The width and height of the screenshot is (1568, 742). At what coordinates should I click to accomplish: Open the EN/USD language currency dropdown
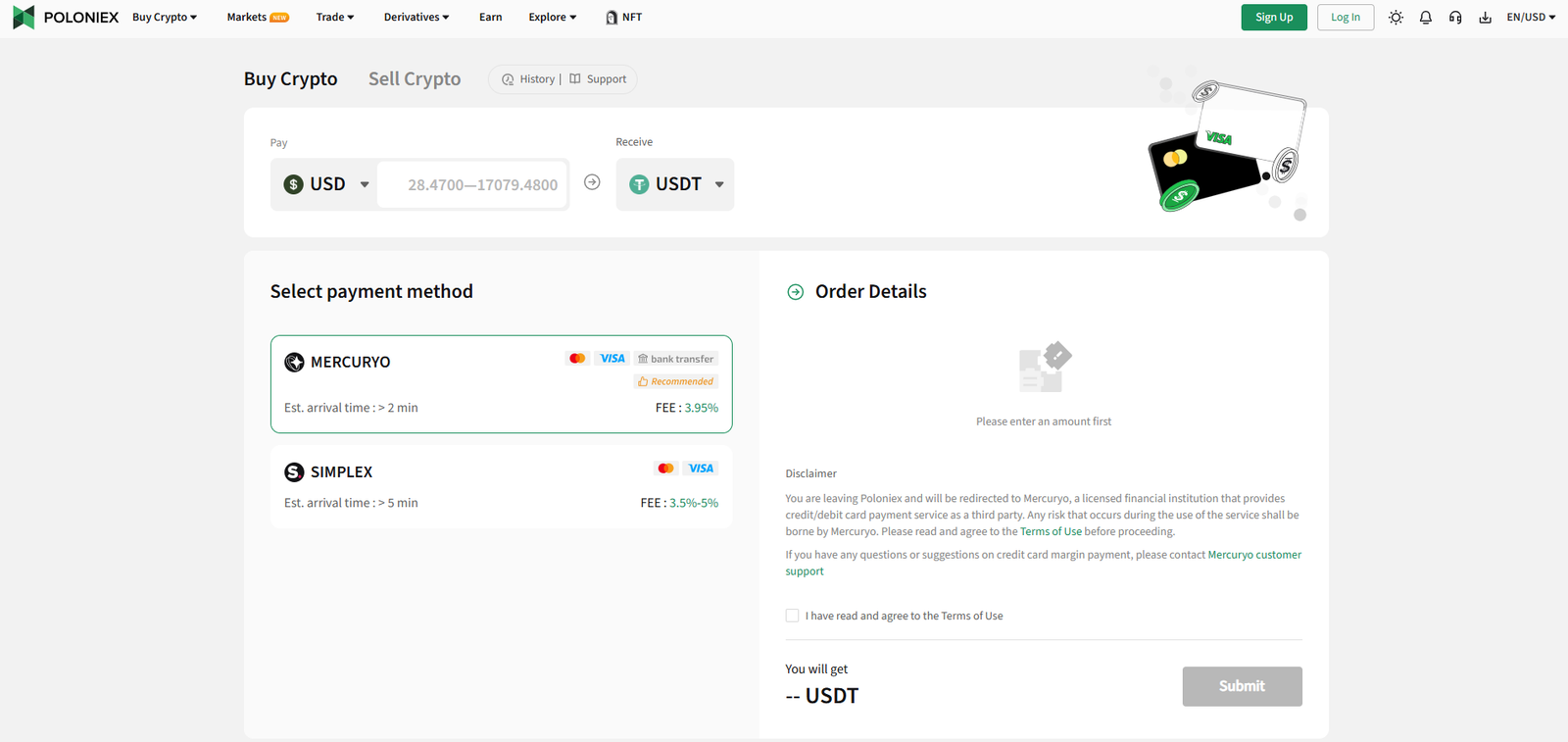(x=1531, y=18)
